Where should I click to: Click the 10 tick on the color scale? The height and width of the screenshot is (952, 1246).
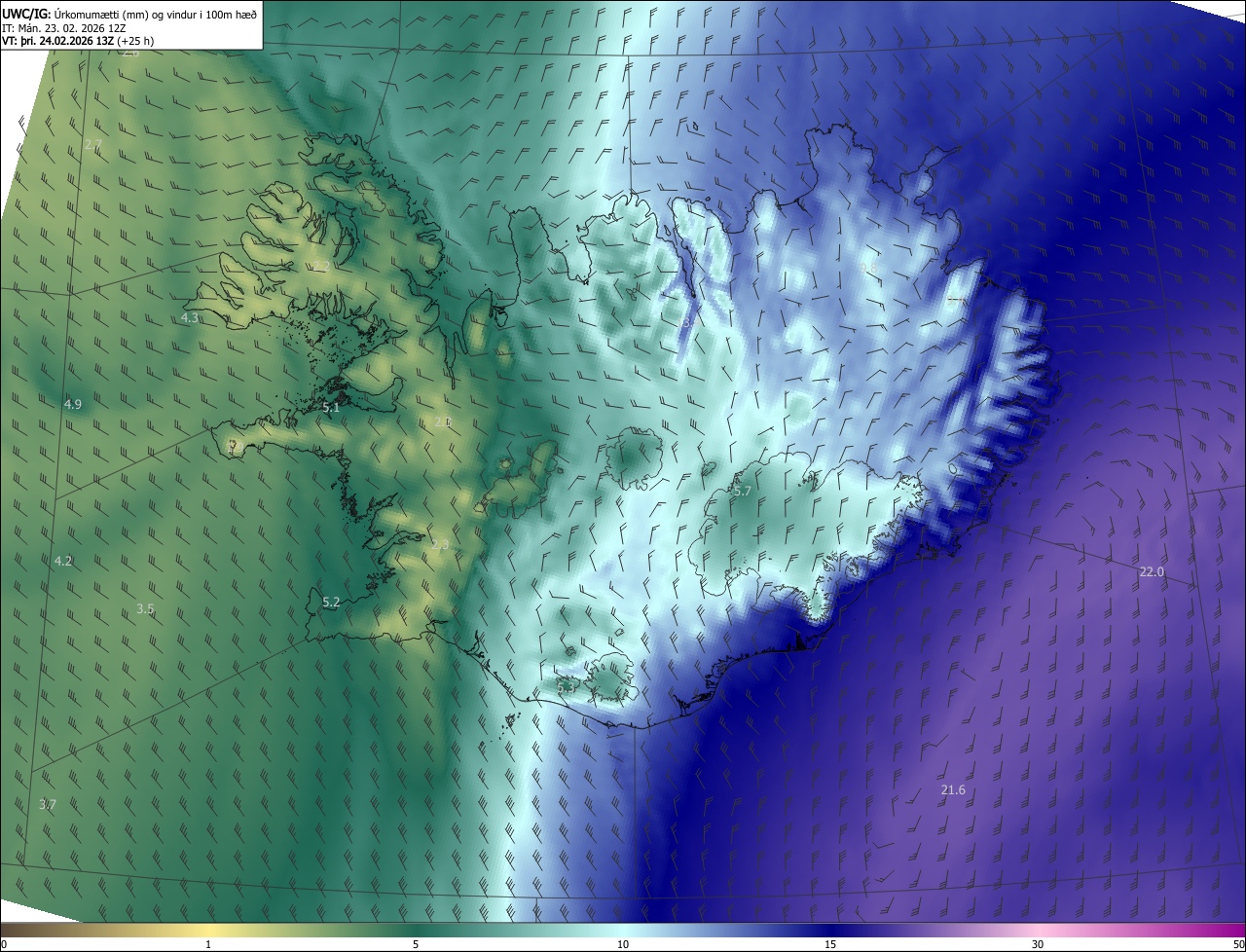click(623, 945)
